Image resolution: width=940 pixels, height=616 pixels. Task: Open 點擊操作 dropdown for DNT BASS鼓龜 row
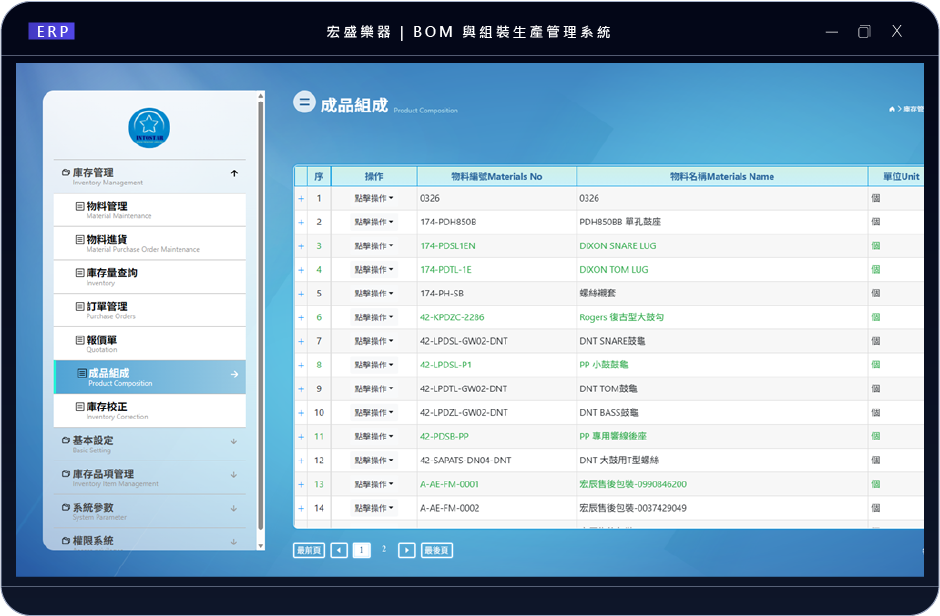point(374,413)
